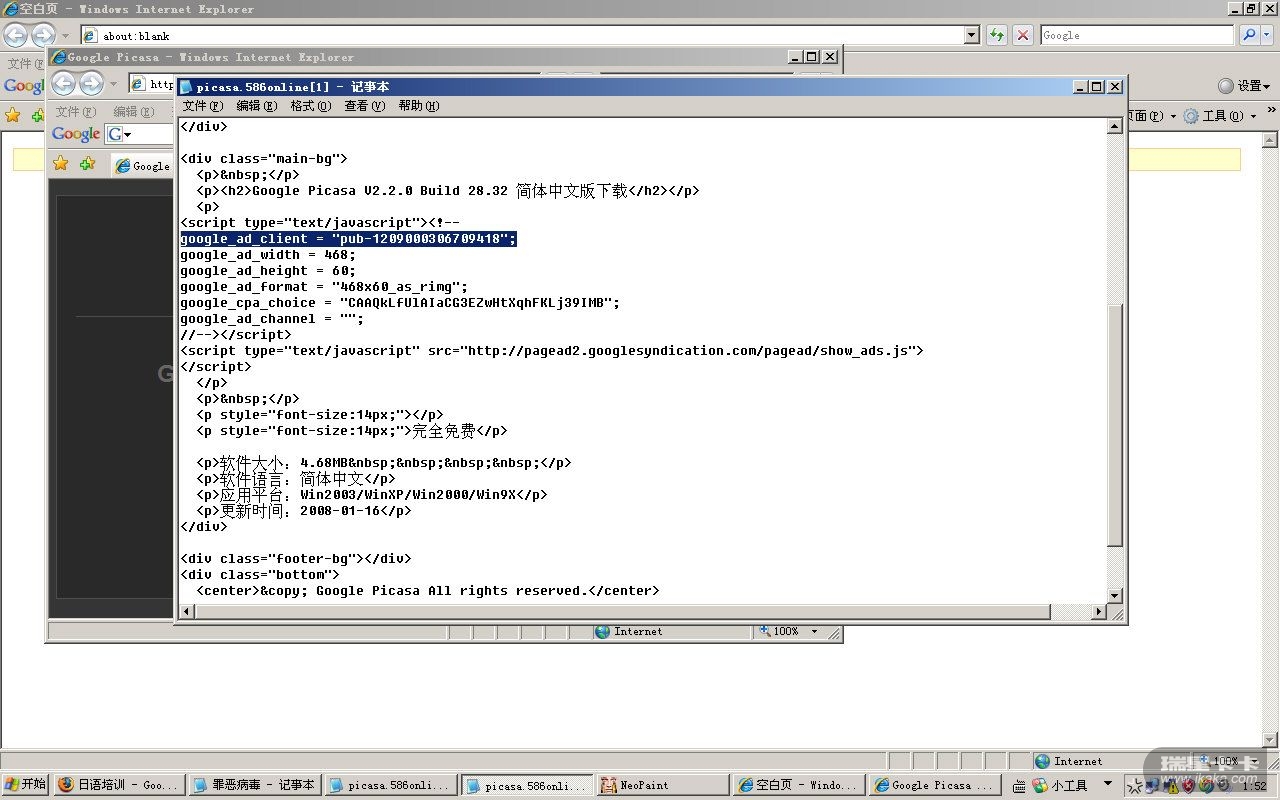
Task: Open the 格式 menu in Notepad
Action: pyautogui.click(x=311, y=106)
